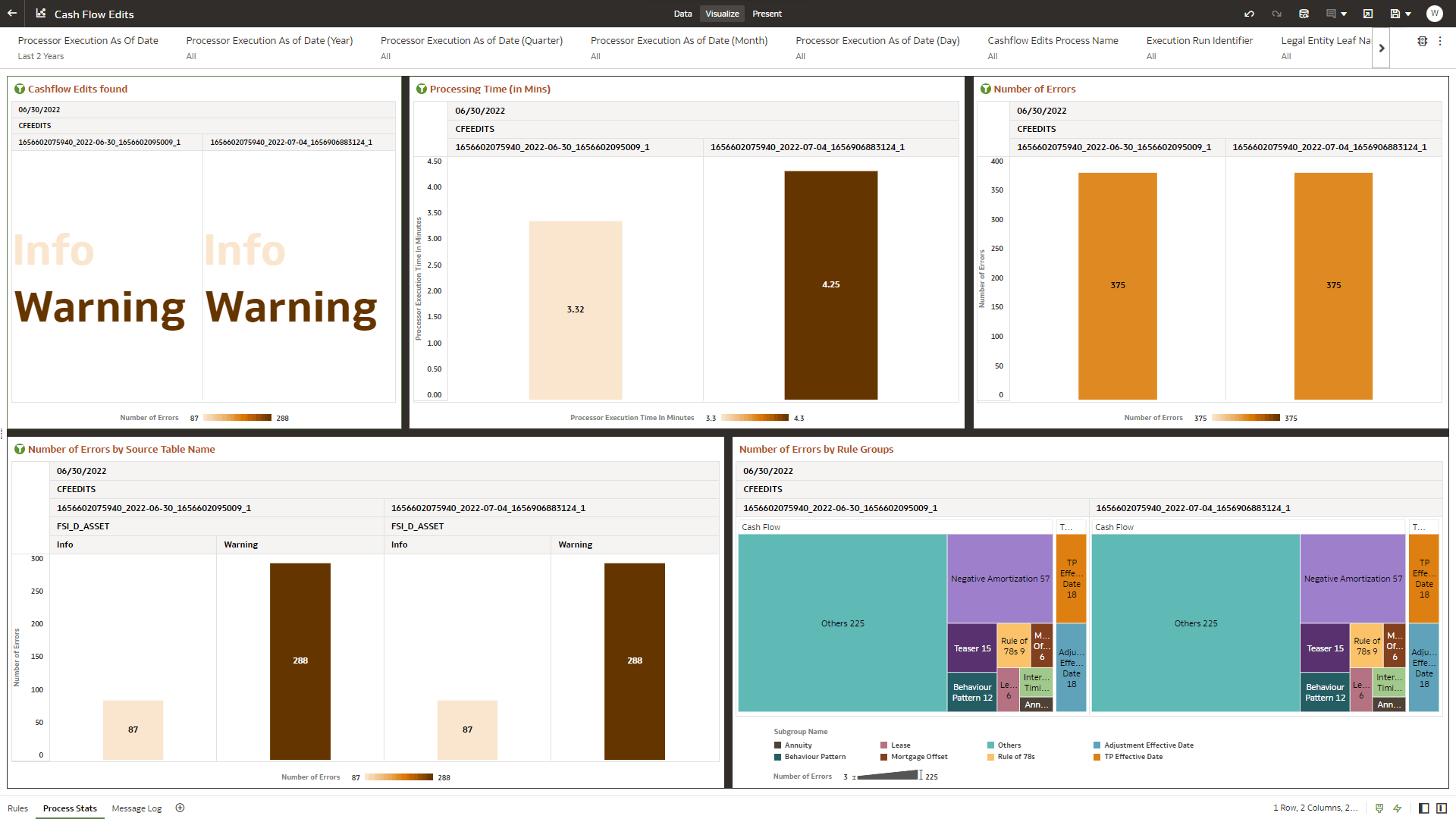Viewport: 1456px width, 819px height.
Task: Add a new canvas with the plus icon
Action: coord(180,808)
